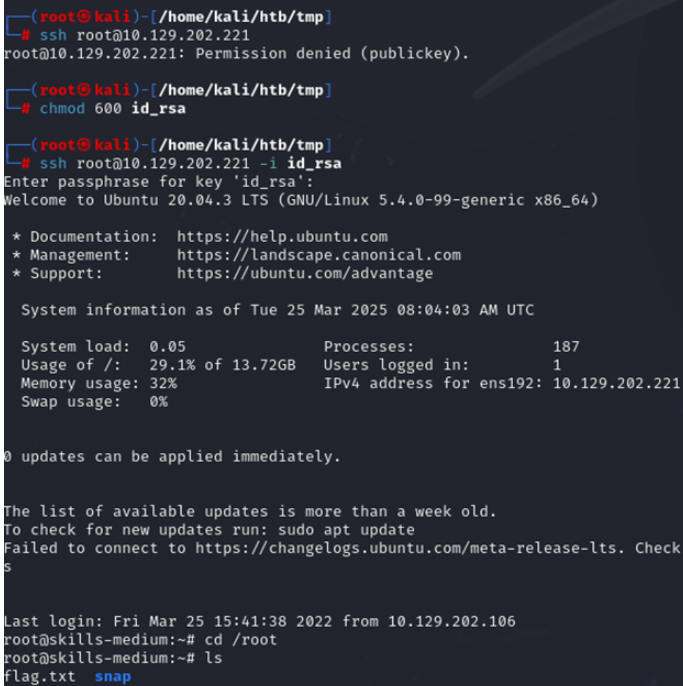The width and height of the screenshot is (683, 686).
Task: Click the Memory usage 32% value
Action: [x=162, y=383]
